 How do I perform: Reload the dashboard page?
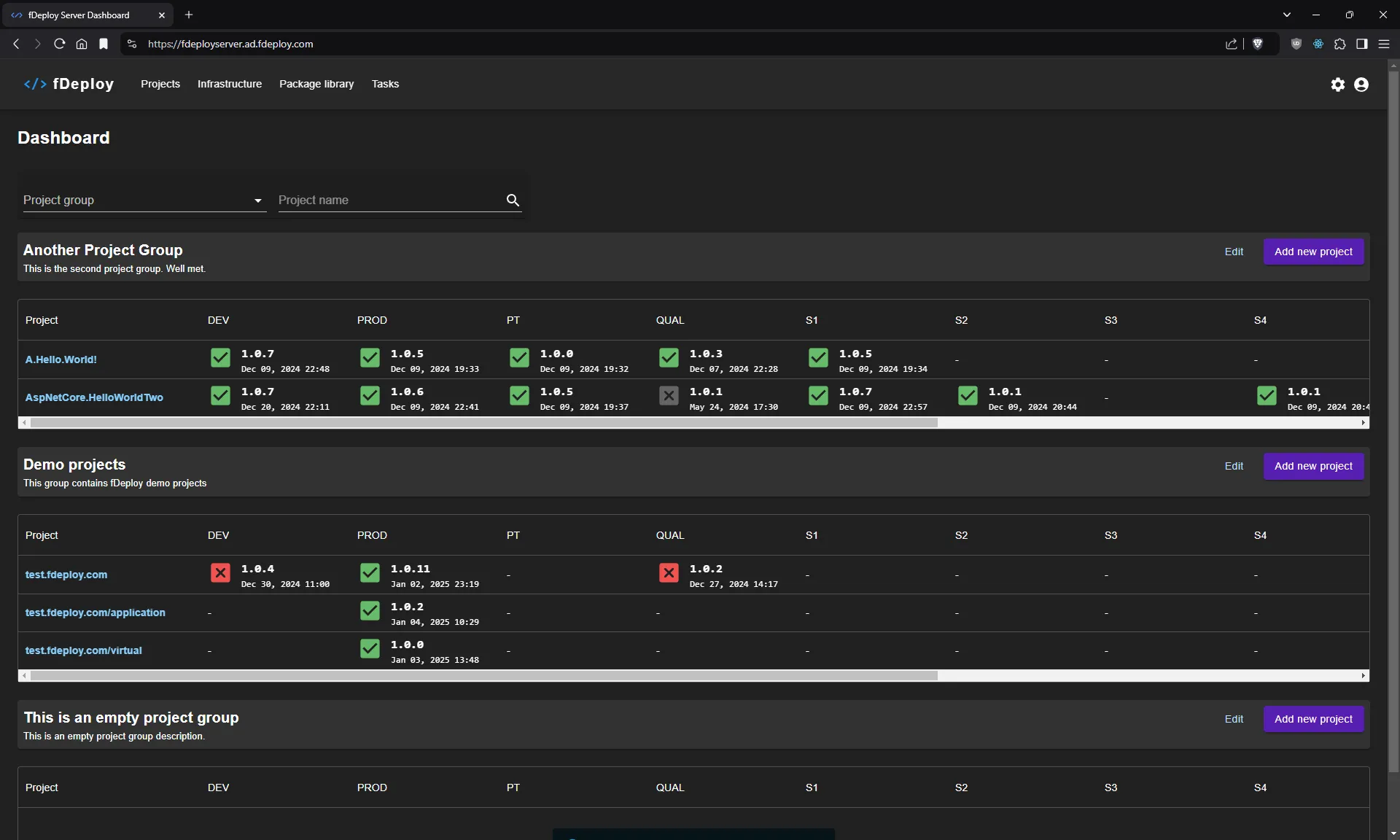[59, 44]
